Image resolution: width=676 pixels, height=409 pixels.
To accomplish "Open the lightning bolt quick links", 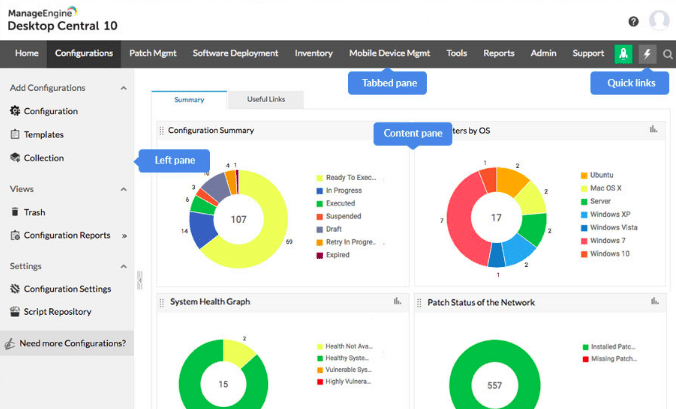I will [647, 54].
